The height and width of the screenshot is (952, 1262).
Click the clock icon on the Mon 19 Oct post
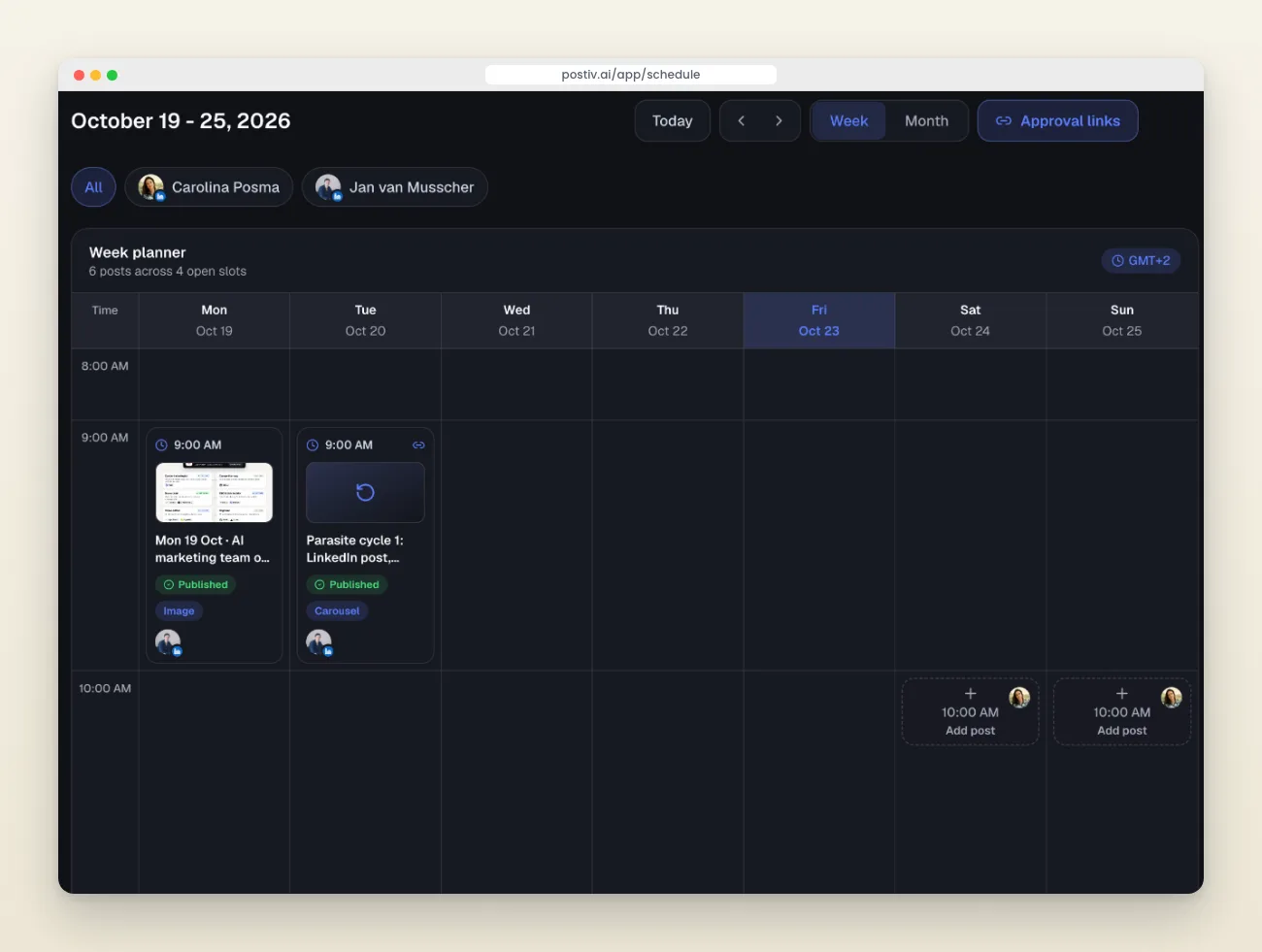pyautogui.click(x=162, y=444)
